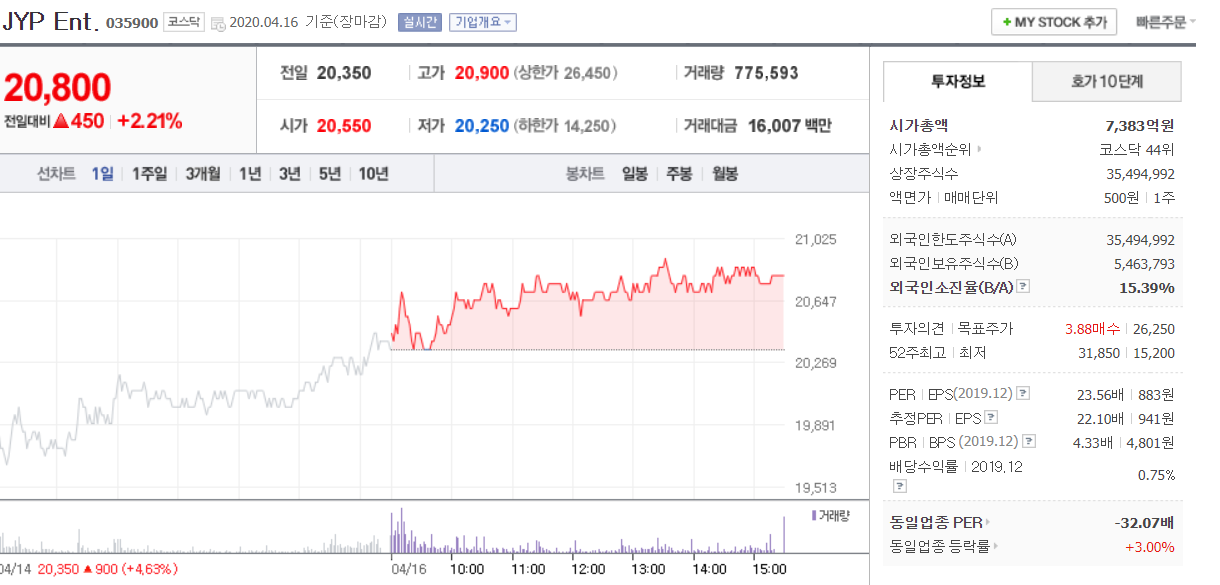Click the +2.21% change rate

click(x=150, y=121)
